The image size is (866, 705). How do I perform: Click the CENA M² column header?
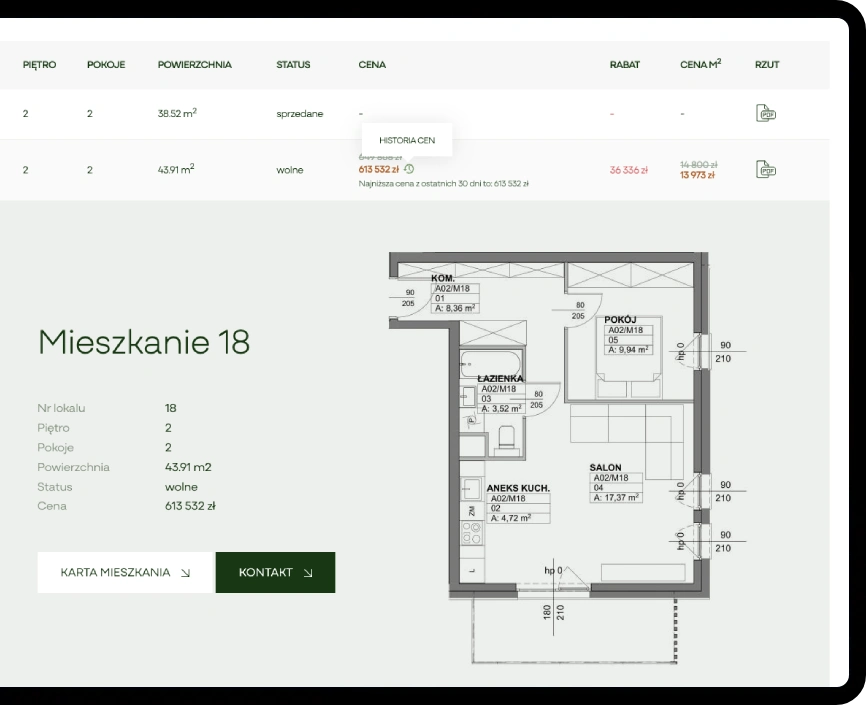click(700, 65)
